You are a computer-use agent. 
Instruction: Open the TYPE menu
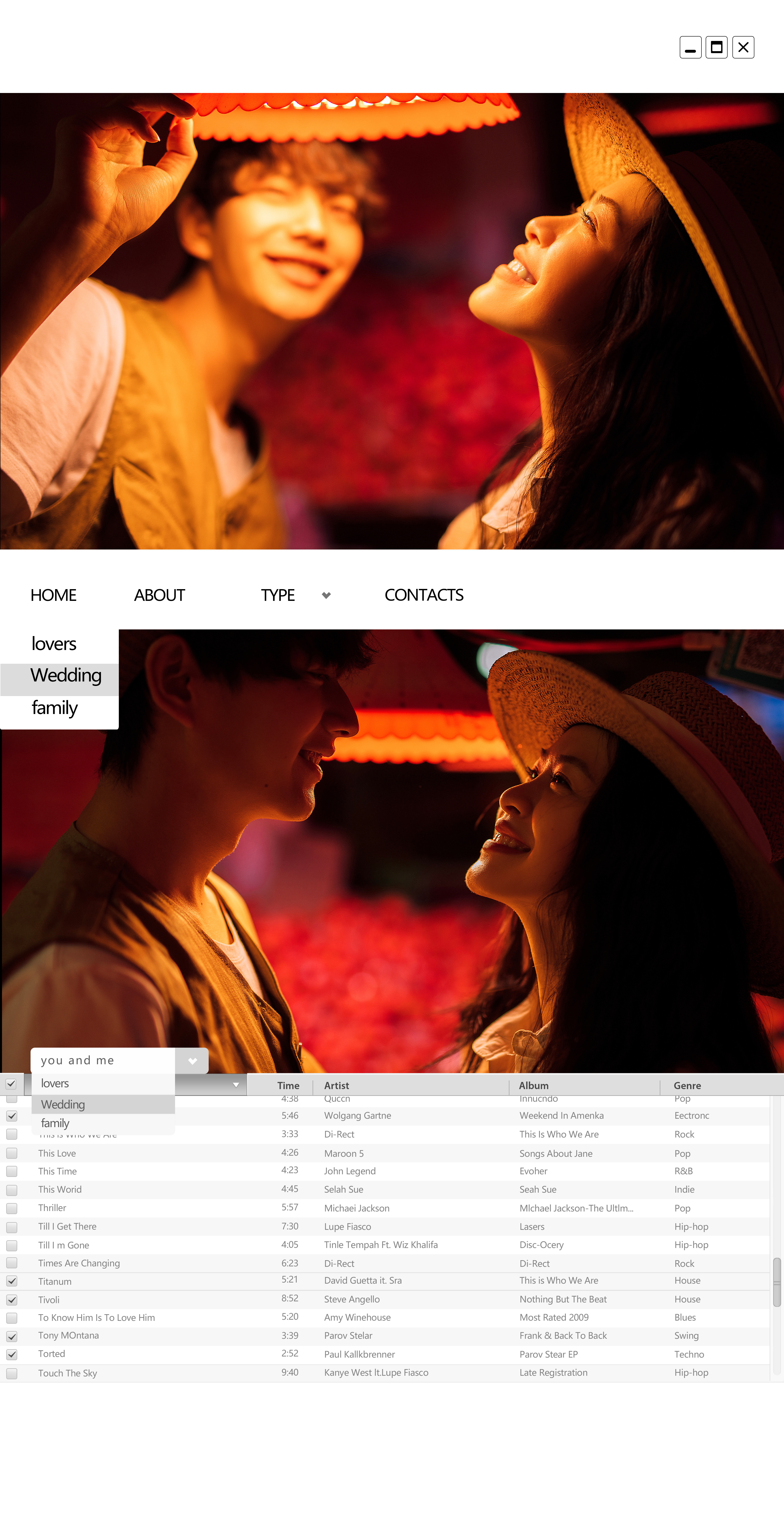(278, 595)
